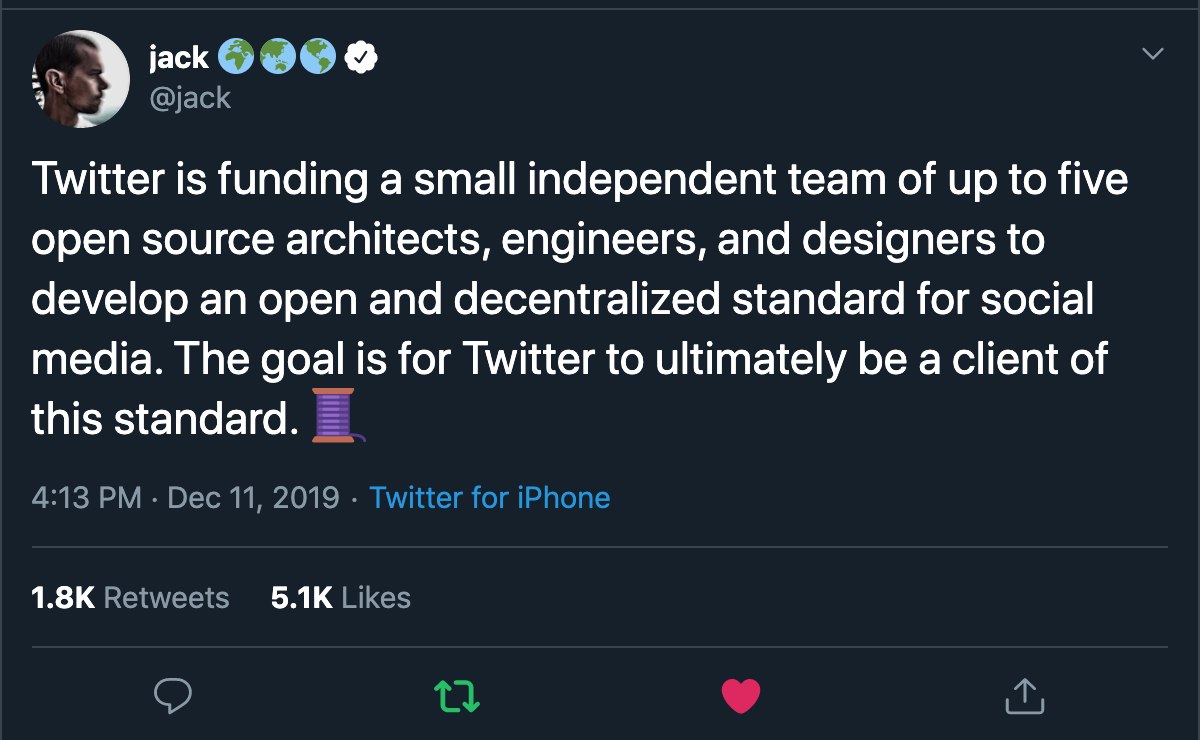Unlike the tweet with the red heart
This screenshot has width=1200, height=740.
click(741, 695)
